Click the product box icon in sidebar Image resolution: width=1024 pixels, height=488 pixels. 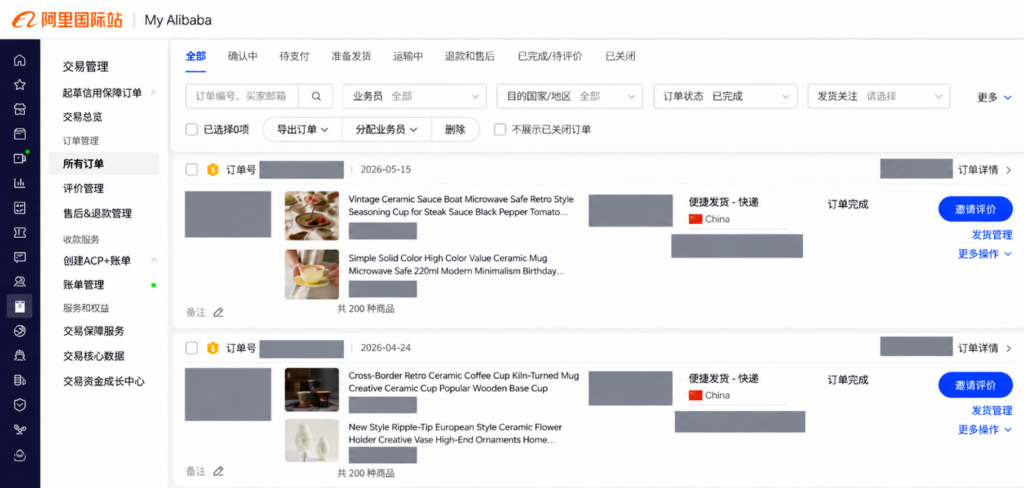point(20,134)
